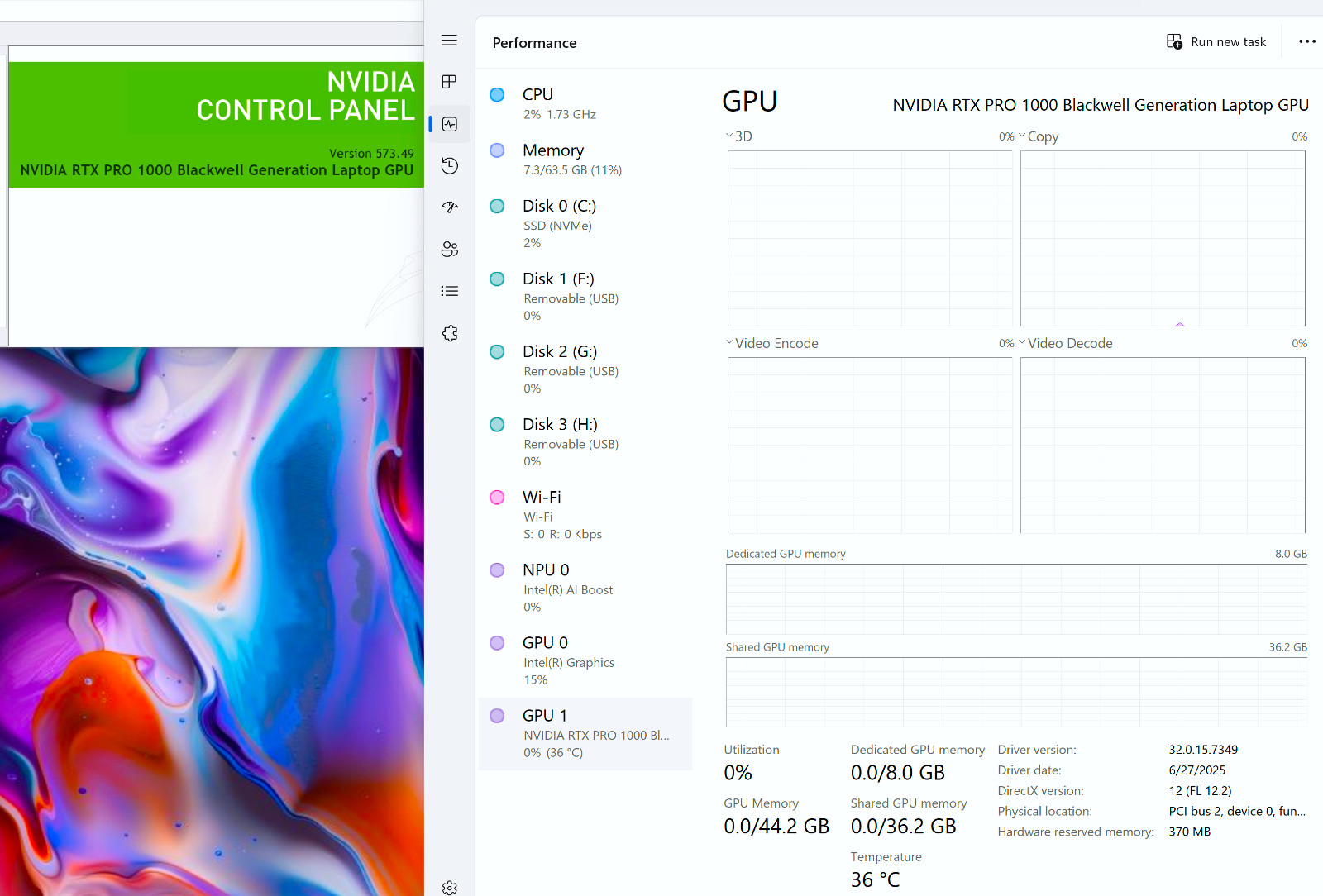Click the Wi-Fi pink circle indicator
Image resolution: width=1323 pixels, height=896 pixels.
497,497
